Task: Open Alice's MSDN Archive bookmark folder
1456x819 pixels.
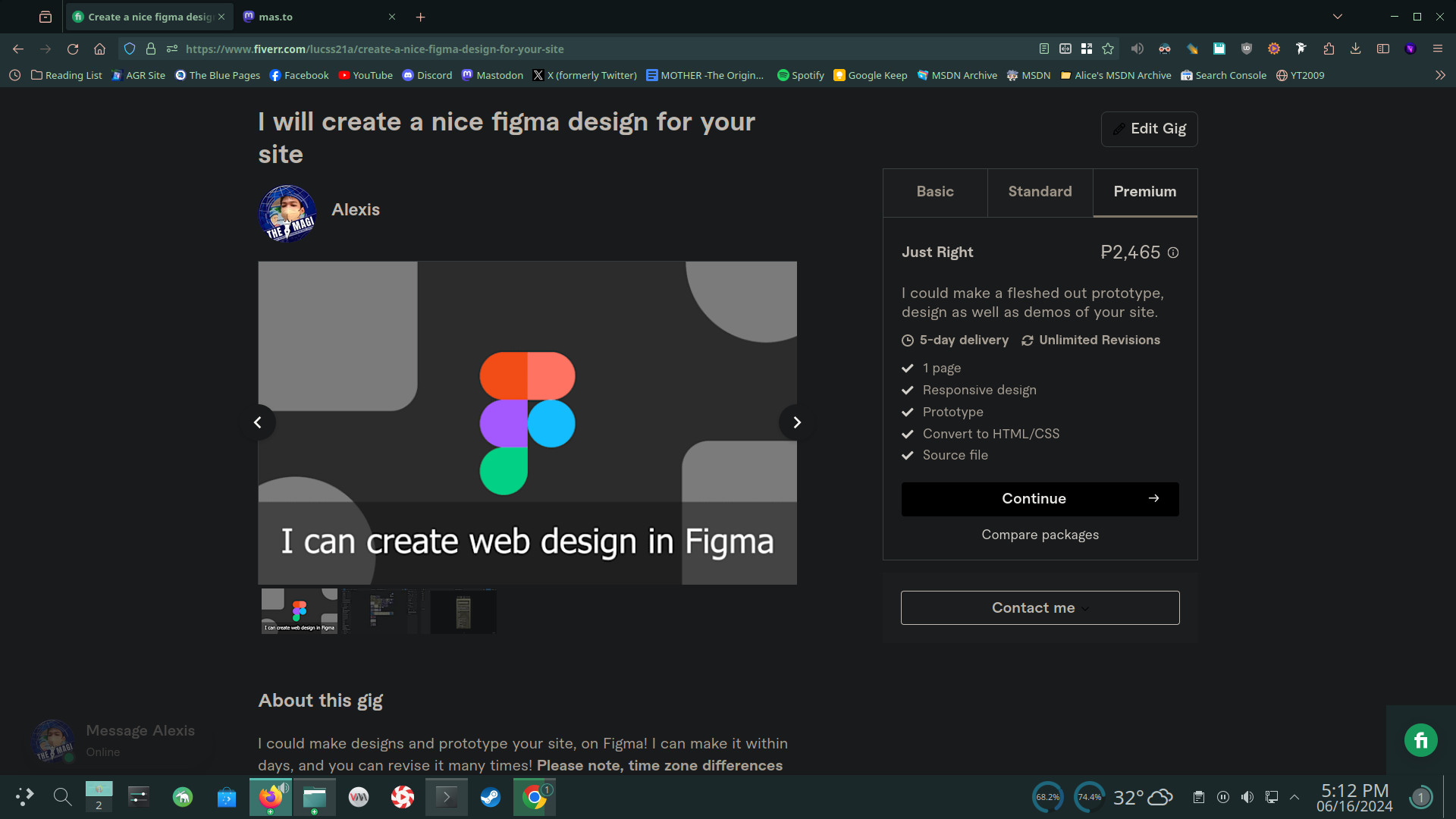Action: click(1116, 75)
